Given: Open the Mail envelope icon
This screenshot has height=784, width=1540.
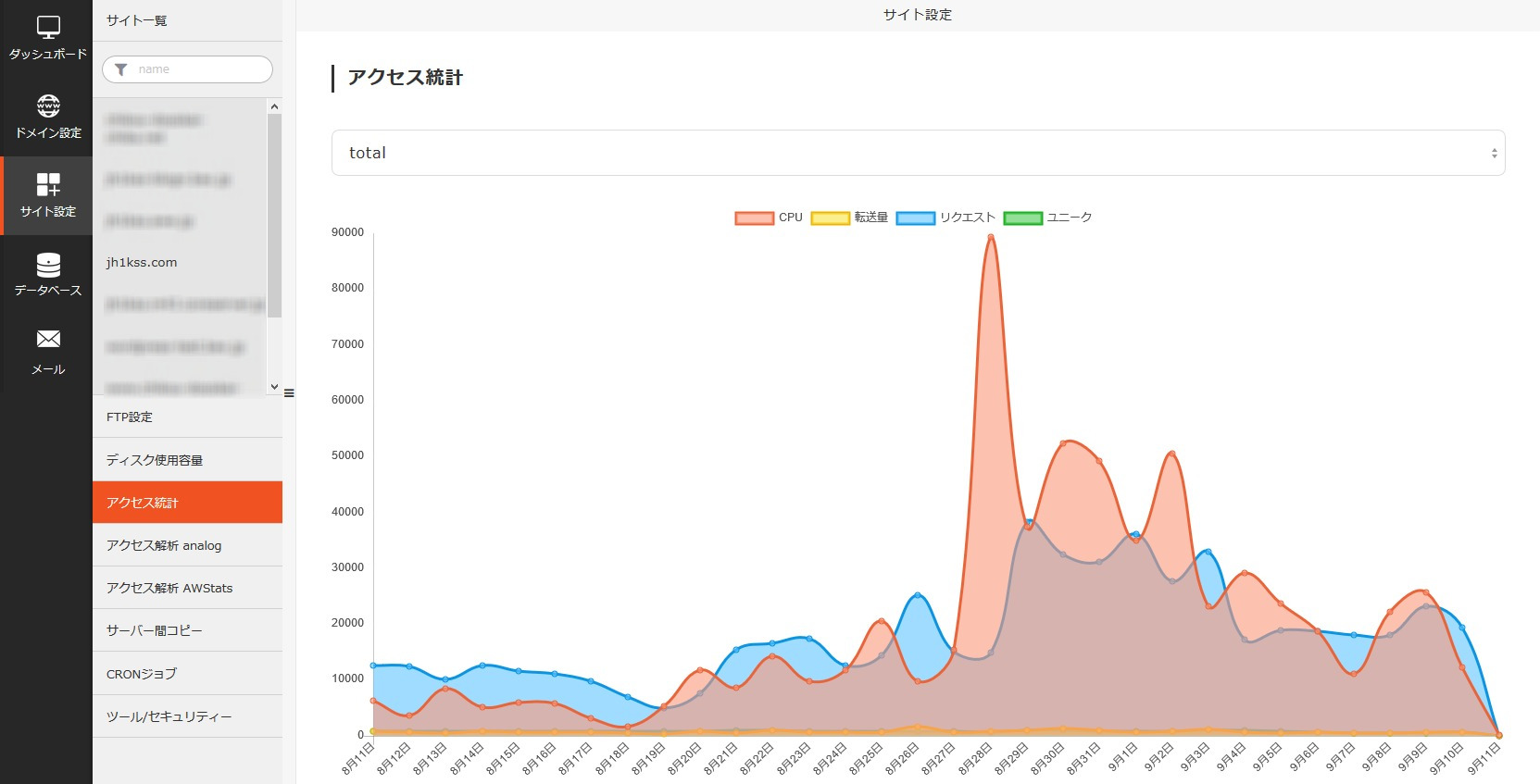Looking at the screenshot, I should [48, 340].
